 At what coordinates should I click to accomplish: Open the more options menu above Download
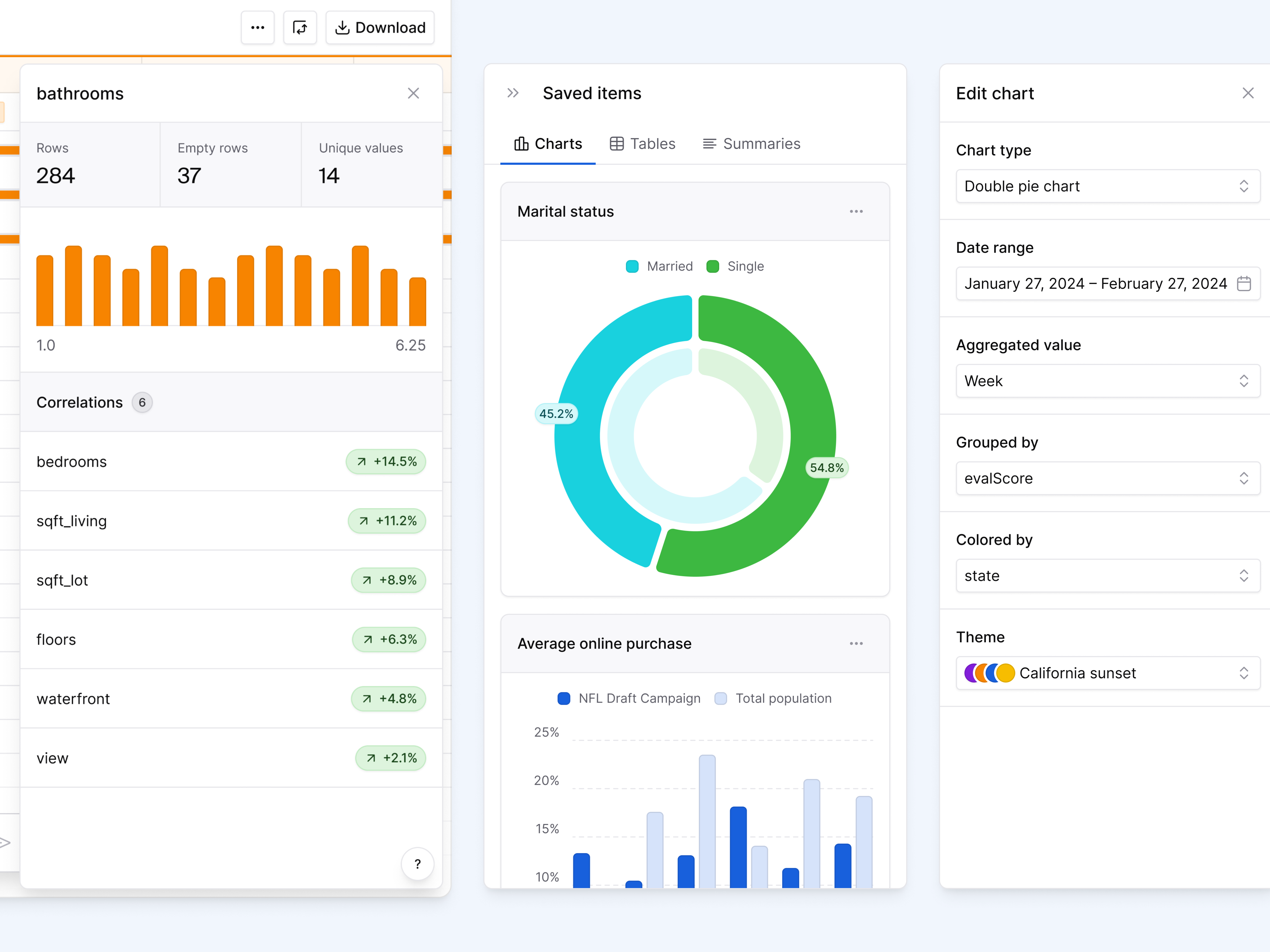257,28
